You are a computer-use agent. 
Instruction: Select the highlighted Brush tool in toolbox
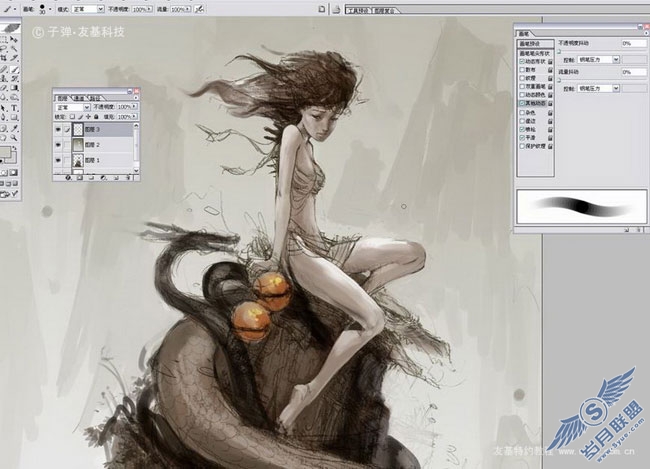tap(14, 69)
